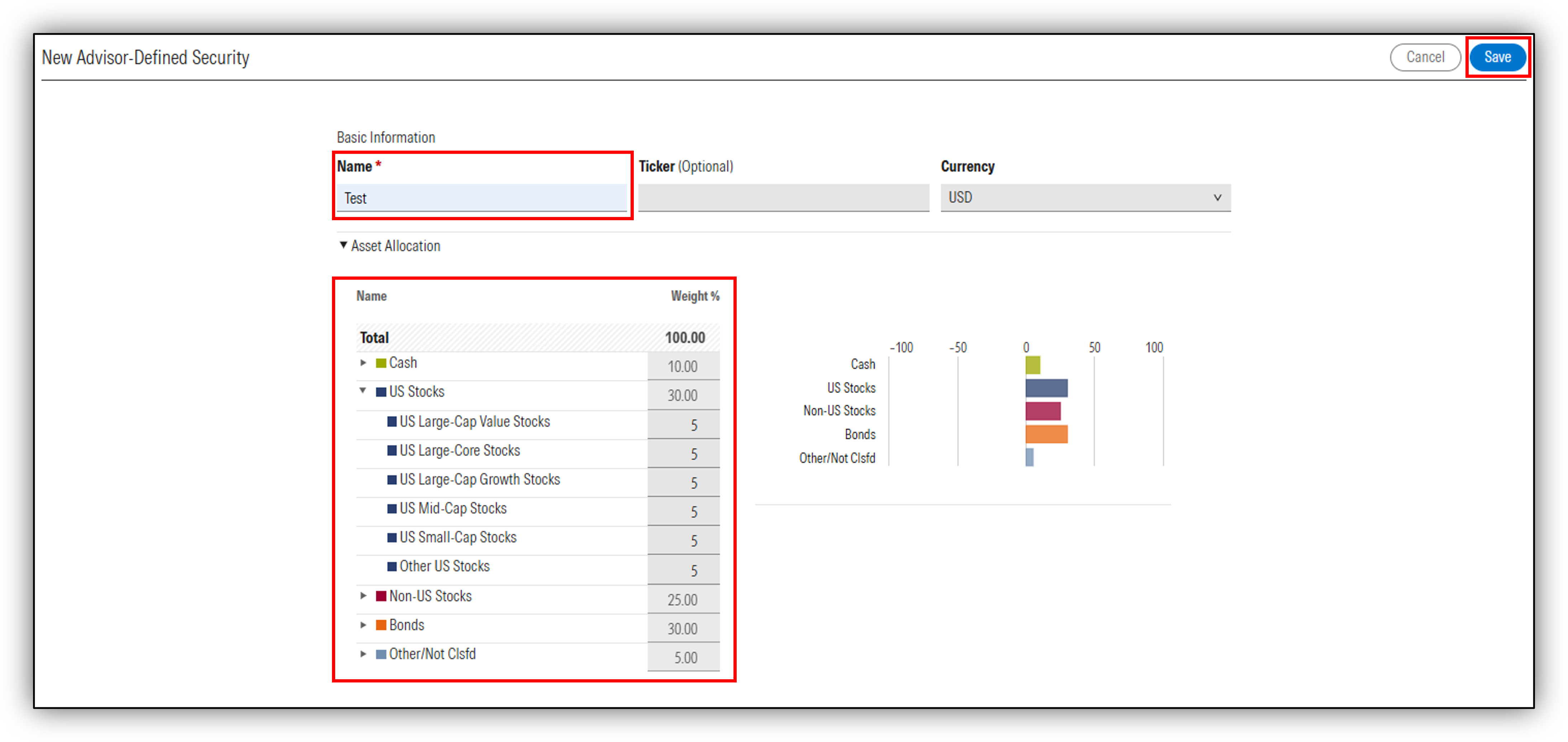Click the Total row value 100.00
The height and width of the screenshot is (742, 1568).
tap(685, 338)
